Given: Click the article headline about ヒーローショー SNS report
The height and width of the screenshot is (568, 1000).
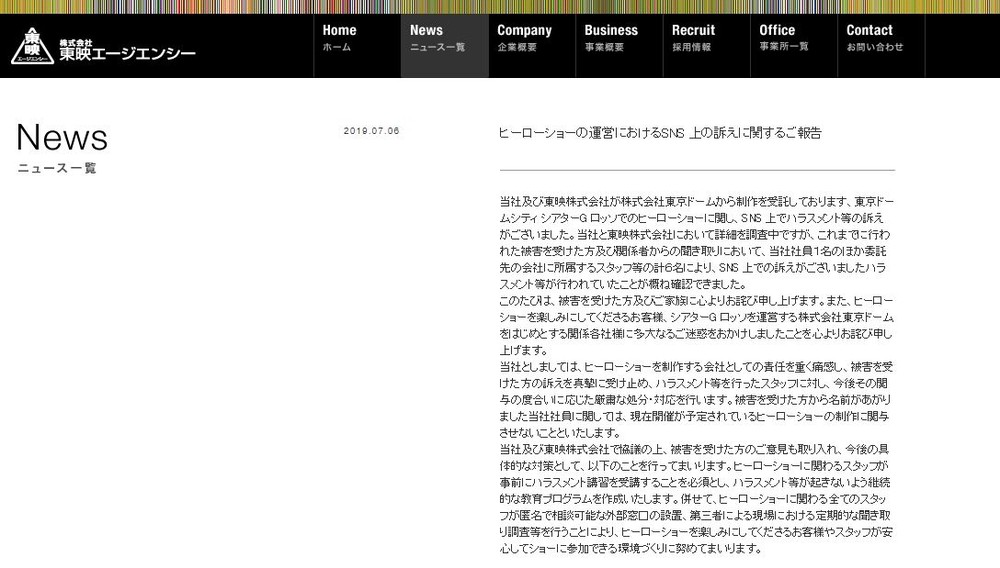Looking at the screenshot, I should coord(659,133).
